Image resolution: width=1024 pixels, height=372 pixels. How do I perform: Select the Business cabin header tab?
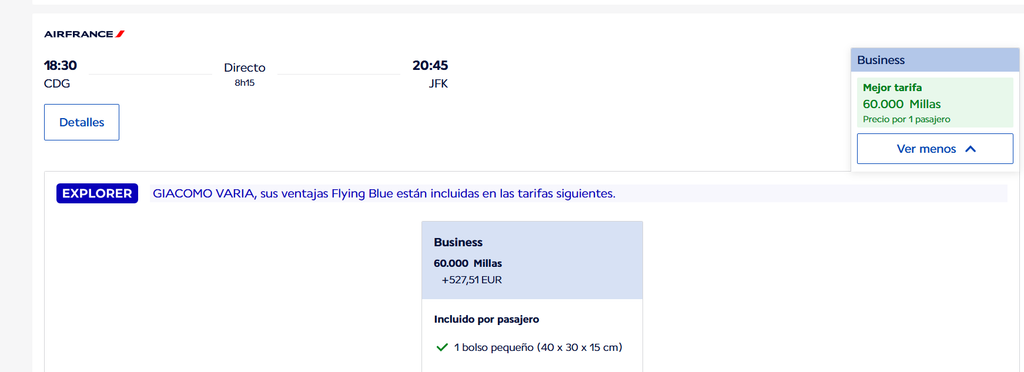pyautogui.click(x=935, y=60)
